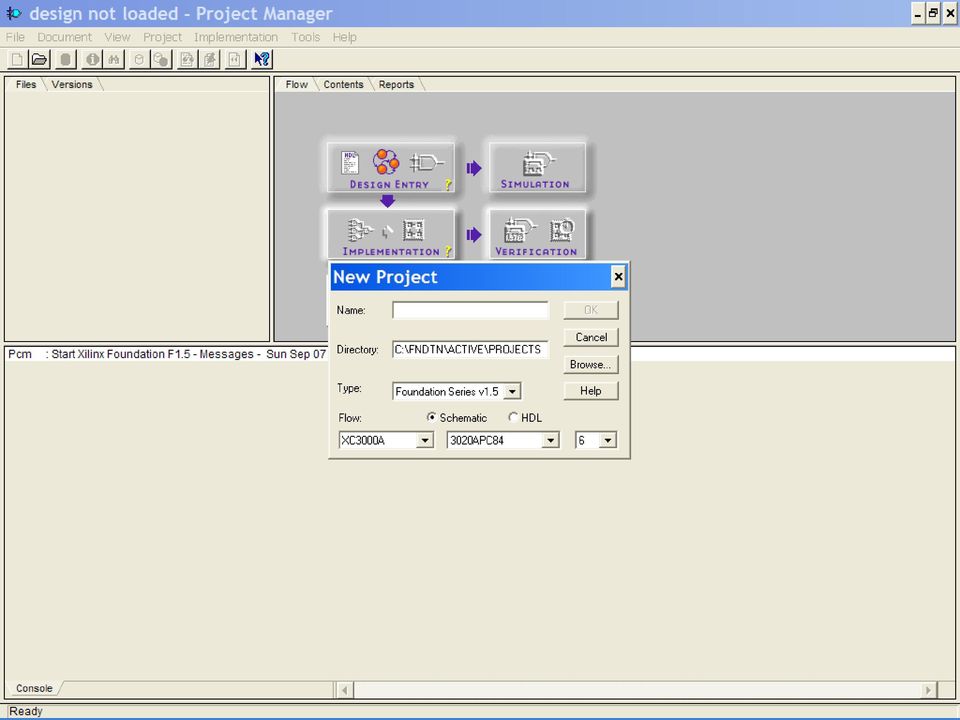Screen dimensions: 960x720
Task: Click the Design Entry question mark
Action: pyautogui.click(x=448, y=184)
